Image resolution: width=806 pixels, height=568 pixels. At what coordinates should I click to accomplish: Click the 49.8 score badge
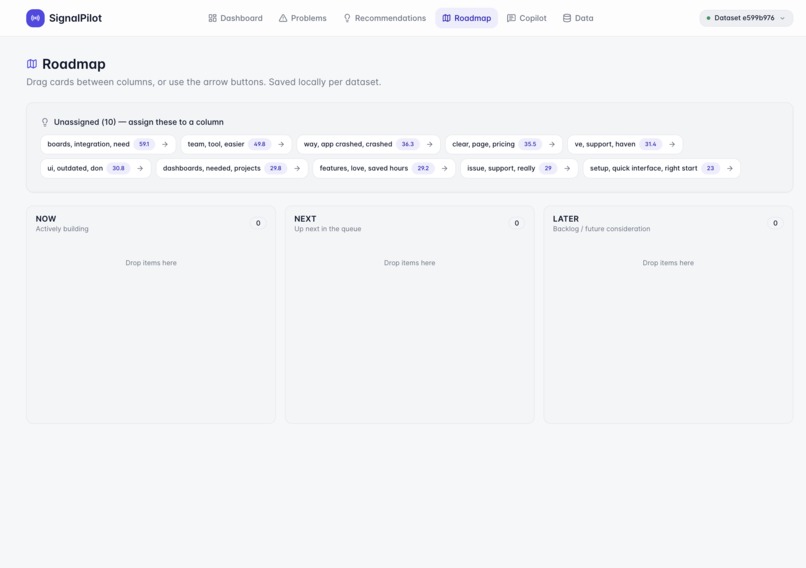260,144
